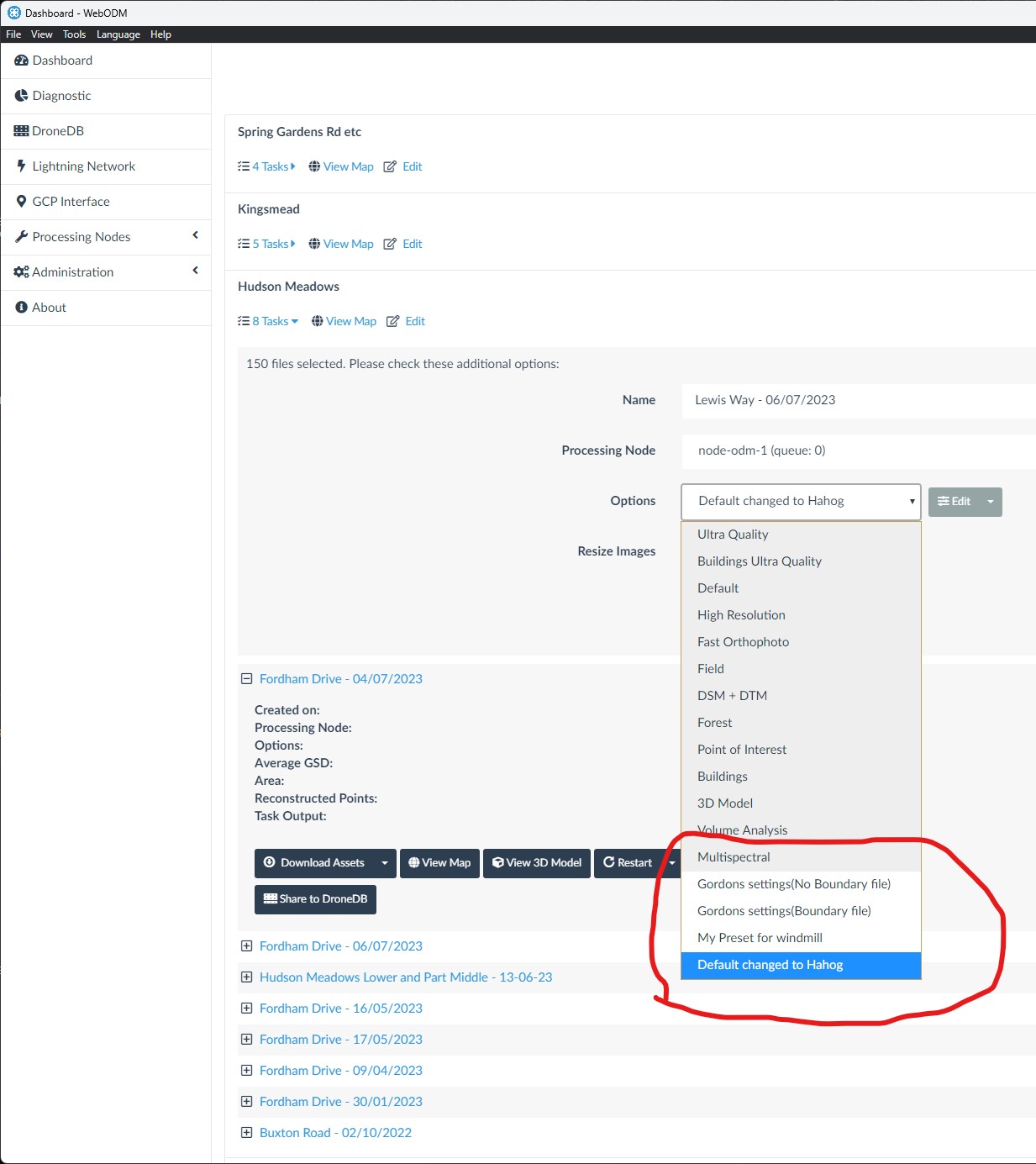The width and height of the screenshot is (1036, 1164).
Task: Open DroneDB from the sidebar
Action: click(21, 130)
